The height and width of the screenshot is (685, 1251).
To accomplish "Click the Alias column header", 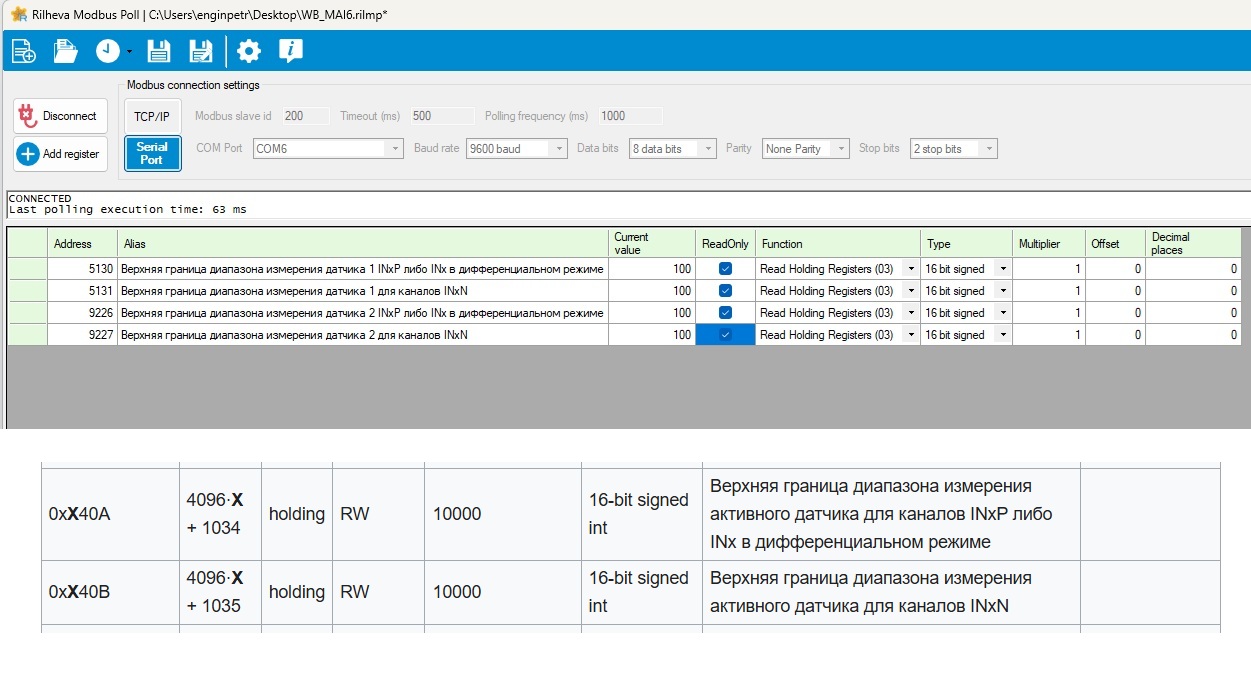I will pos(362,244).
